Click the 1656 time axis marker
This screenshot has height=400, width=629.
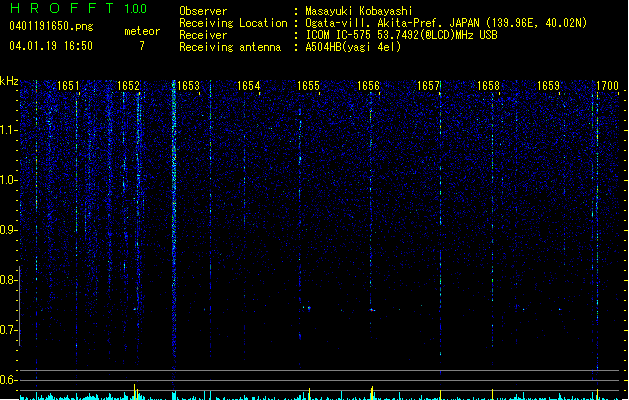(x=368, y=86)
